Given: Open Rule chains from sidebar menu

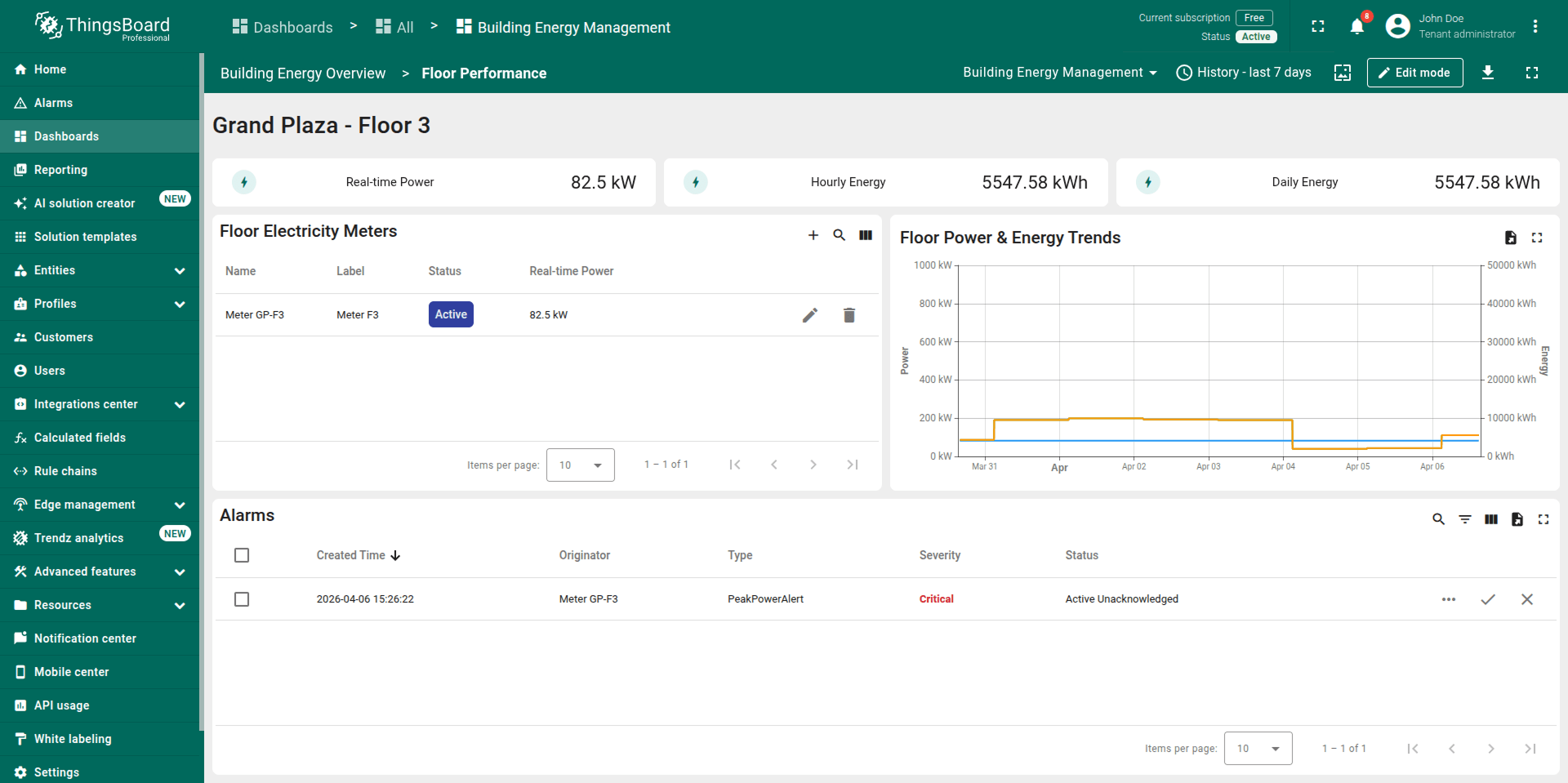Looking at the screenshot, I should click(65, 471).
